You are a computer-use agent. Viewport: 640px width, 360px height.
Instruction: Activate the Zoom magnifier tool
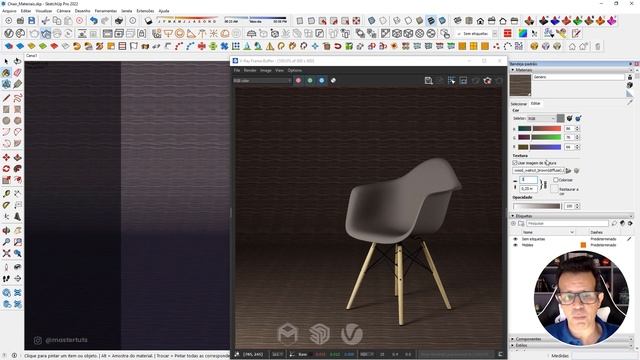[6, 242]
